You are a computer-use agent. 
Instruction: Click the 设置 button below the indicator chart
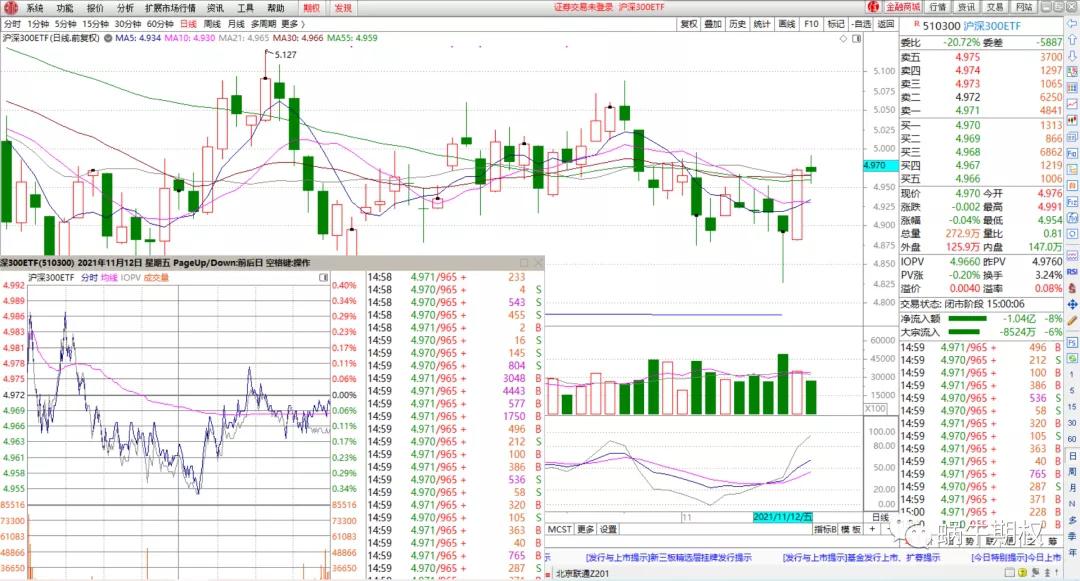coord(608,529)
